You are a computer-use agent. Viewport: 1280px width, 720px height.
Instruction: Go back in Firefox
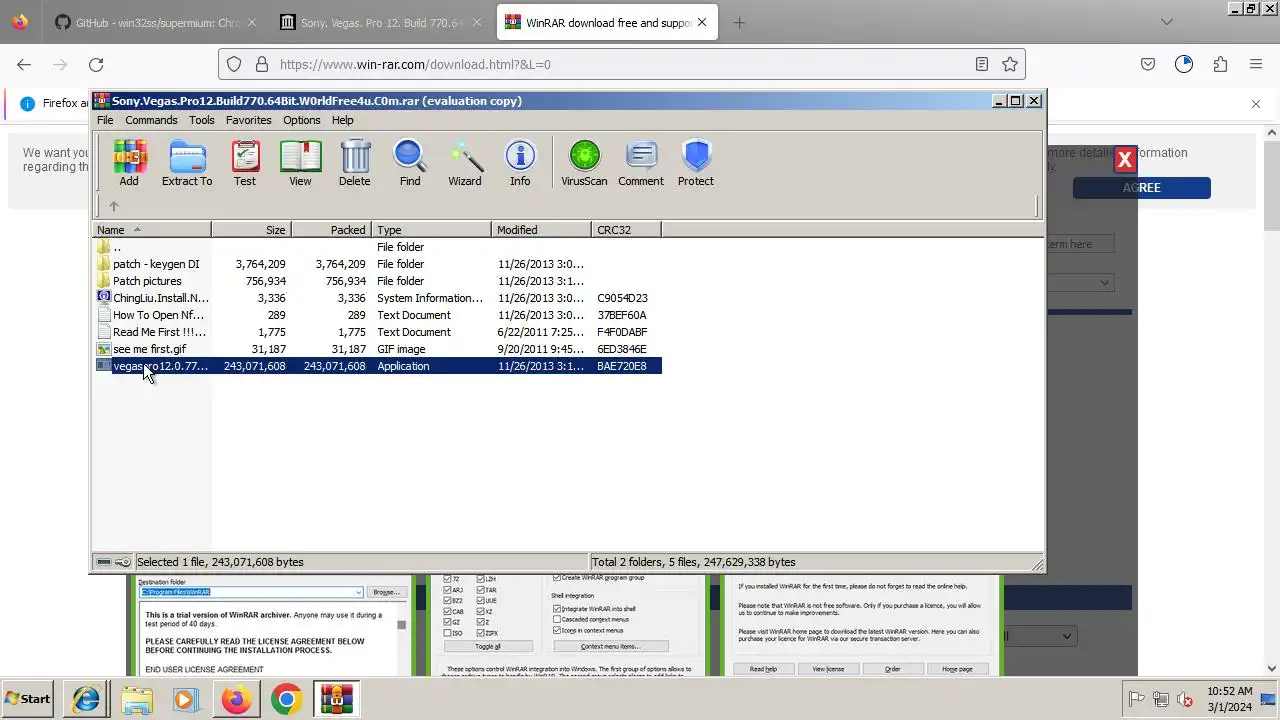click(24, 64)
